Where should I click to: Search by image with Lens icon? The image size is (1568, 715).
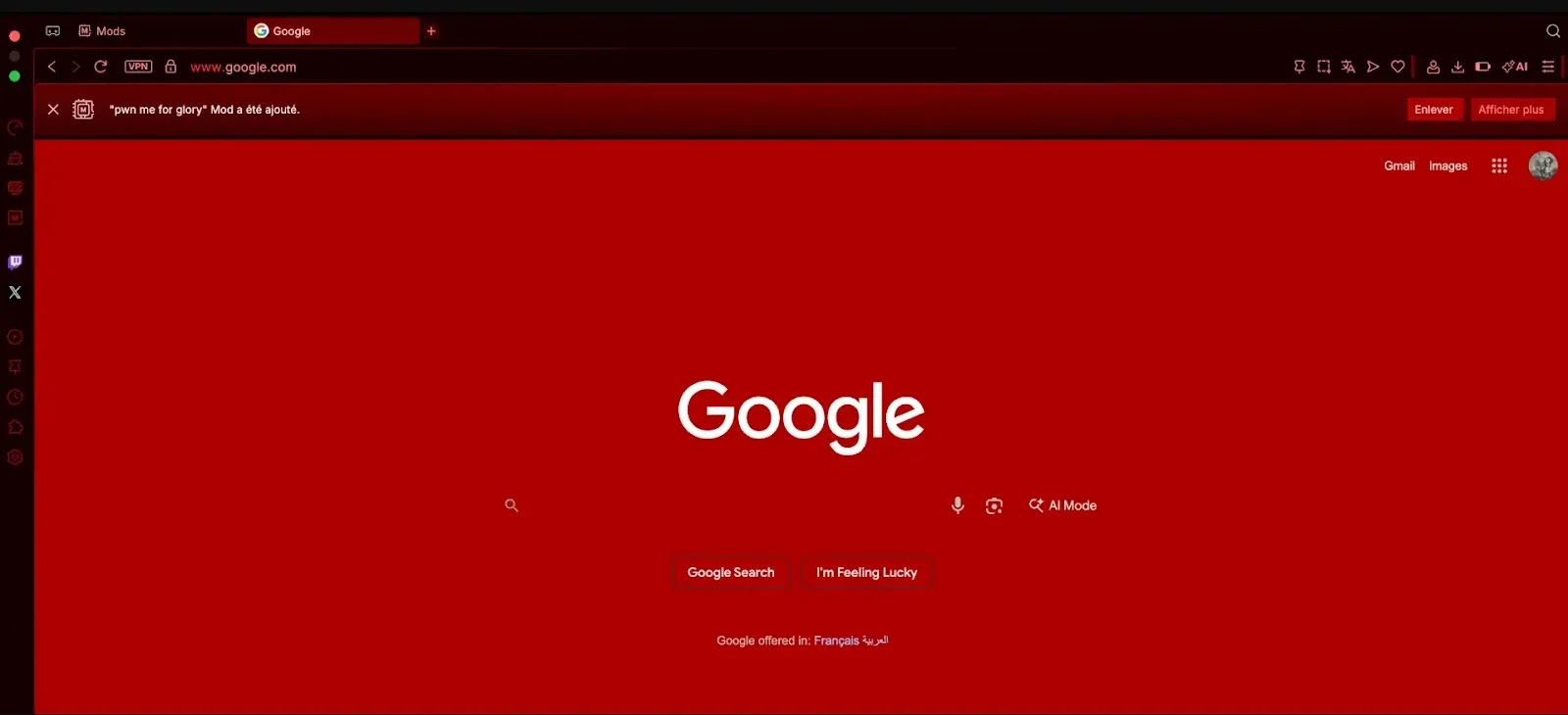[994, 505]
